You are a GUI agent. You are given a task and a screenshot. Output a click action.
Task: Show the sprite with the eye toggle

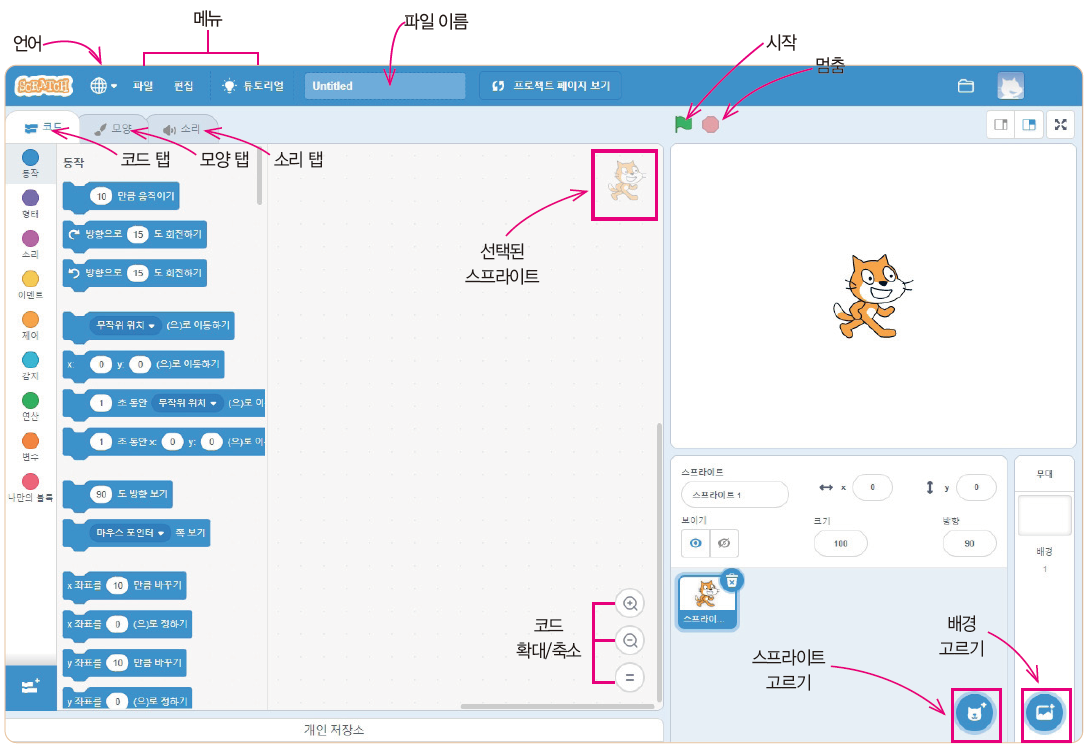click(x=697, y=543)
